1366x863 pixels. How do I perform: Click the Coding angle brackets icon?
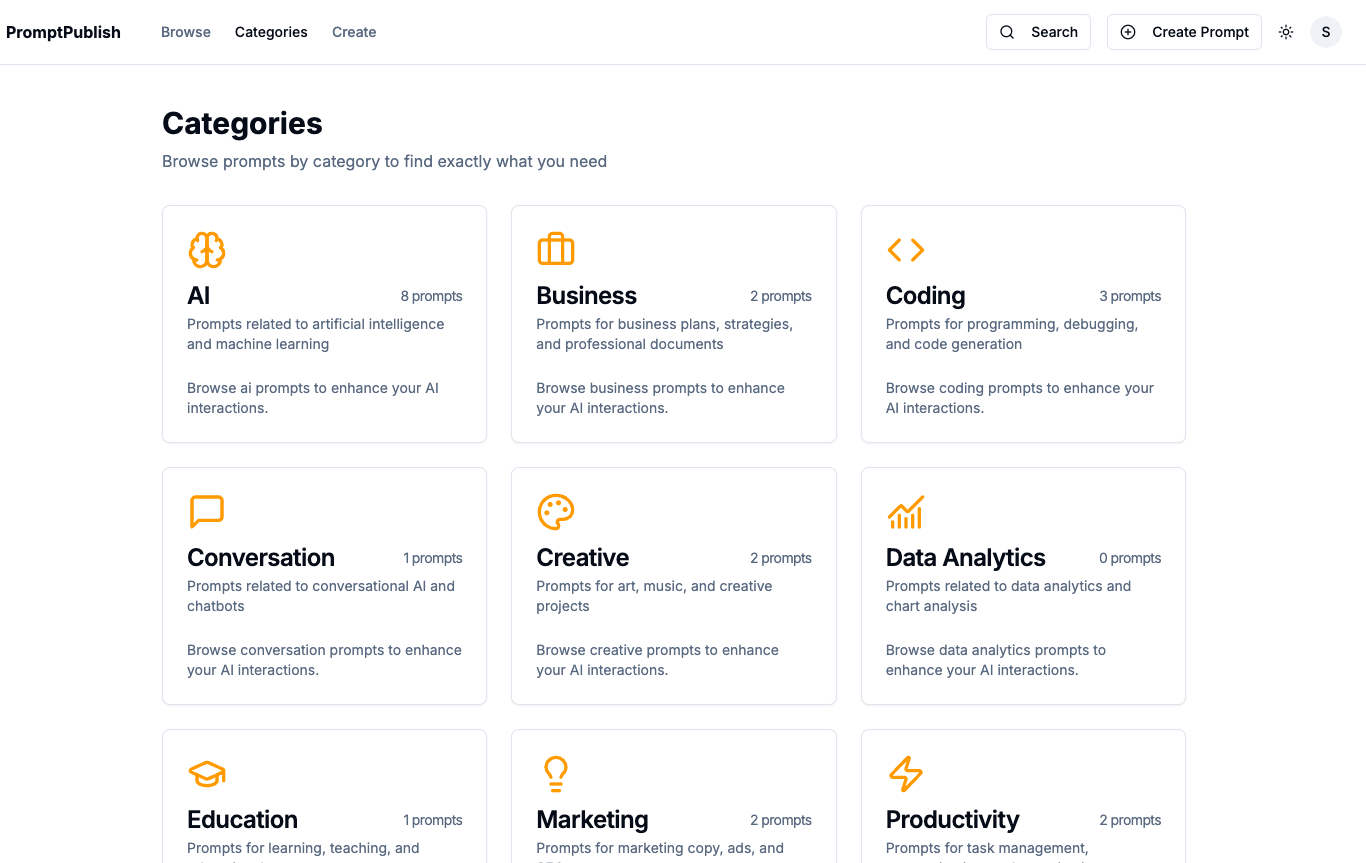(x=905, y=250)
